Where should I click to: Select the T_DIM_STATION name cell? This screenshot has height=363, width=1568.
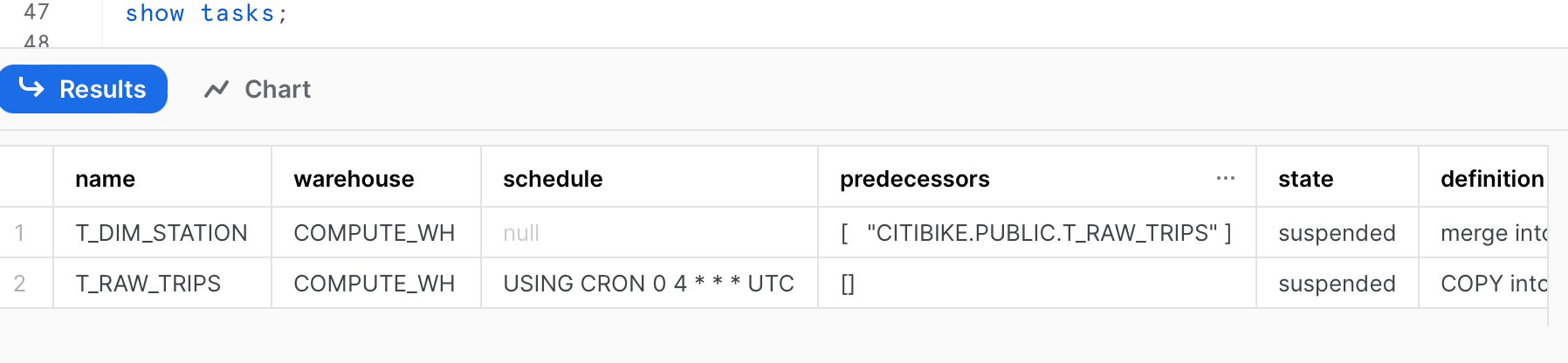pyautogui.click(x=162, y=233)
